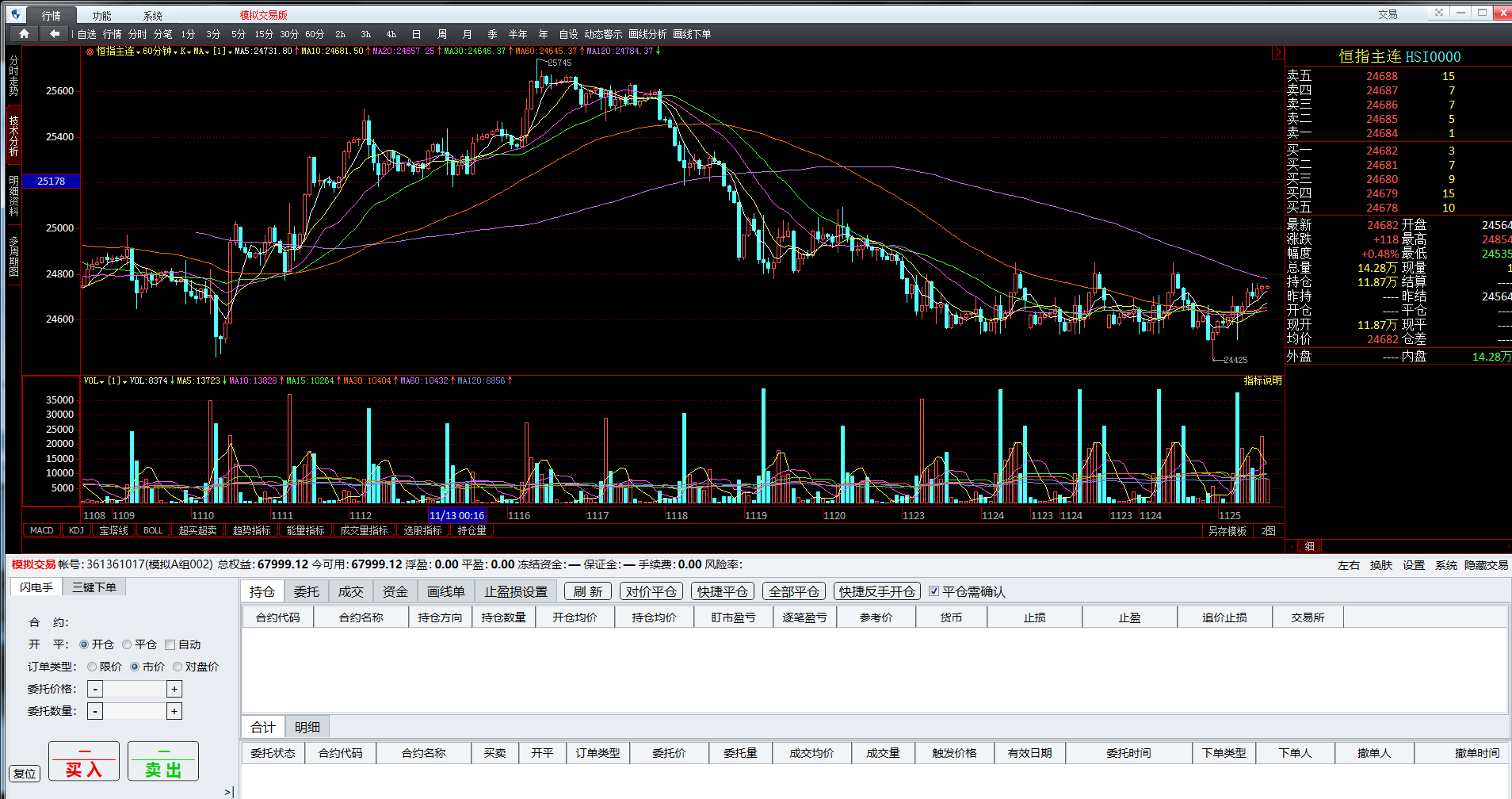
Task: Open the 行情 main menu tab
Action: coord(52,15)
